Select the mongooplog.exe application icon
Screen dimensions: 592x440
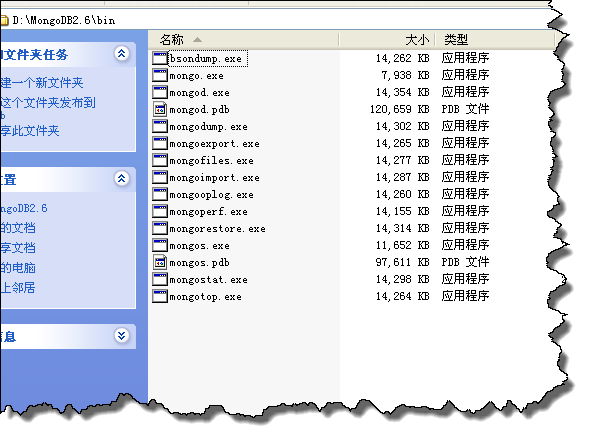click(160, 194)
